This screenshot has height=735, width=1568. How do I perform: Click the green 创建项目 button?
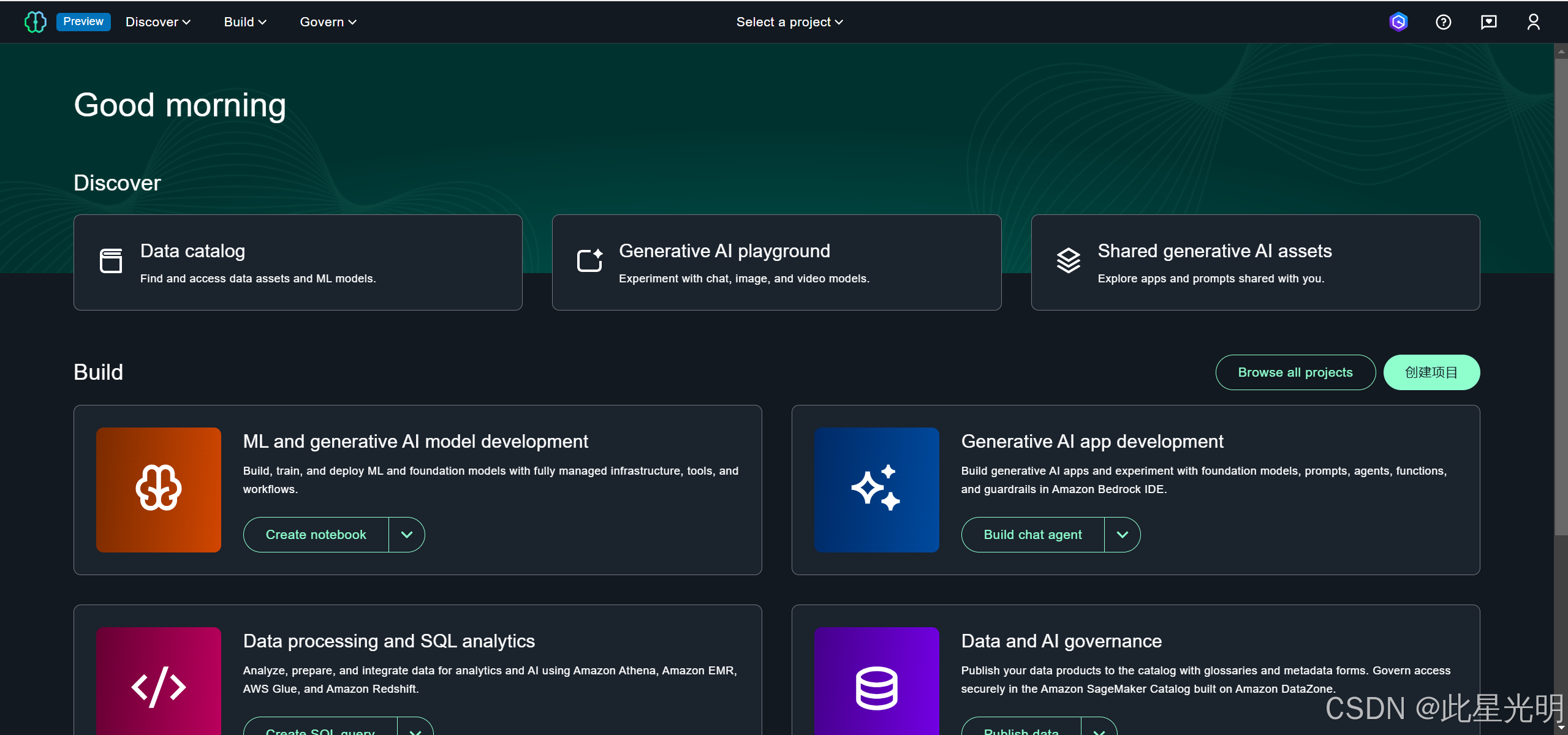(1431, 372)
